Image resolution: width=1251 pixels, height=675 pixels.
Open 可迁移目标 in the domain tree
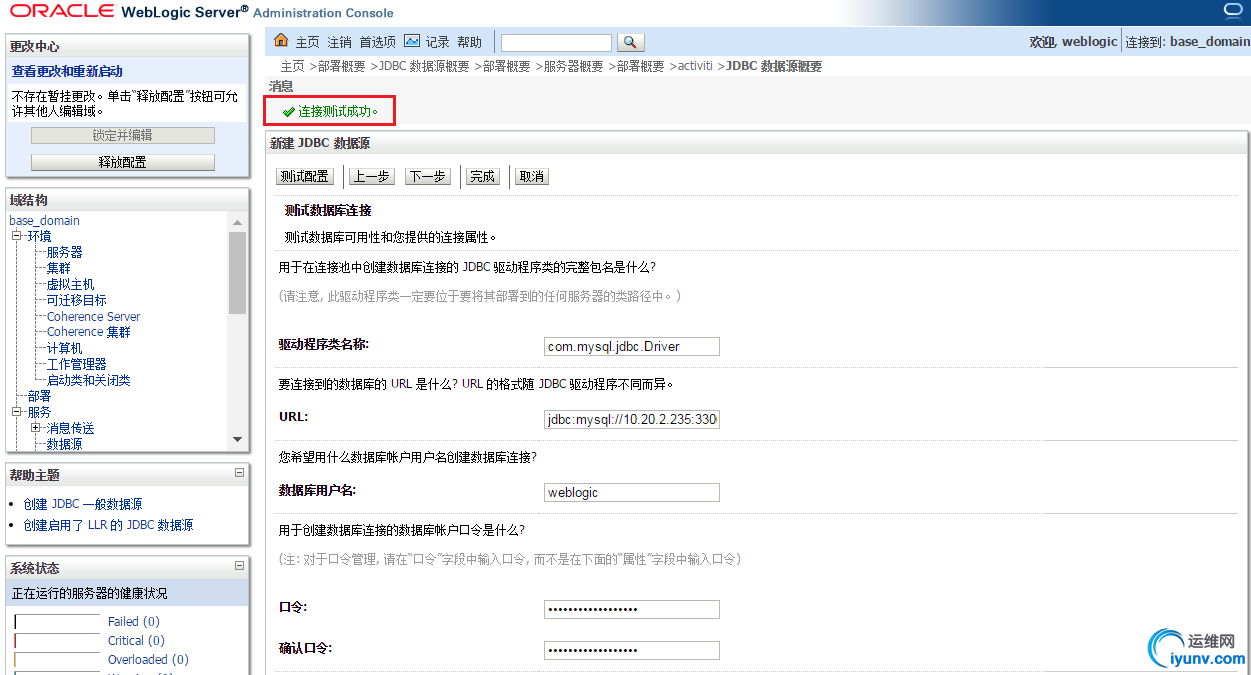(76, 300)
